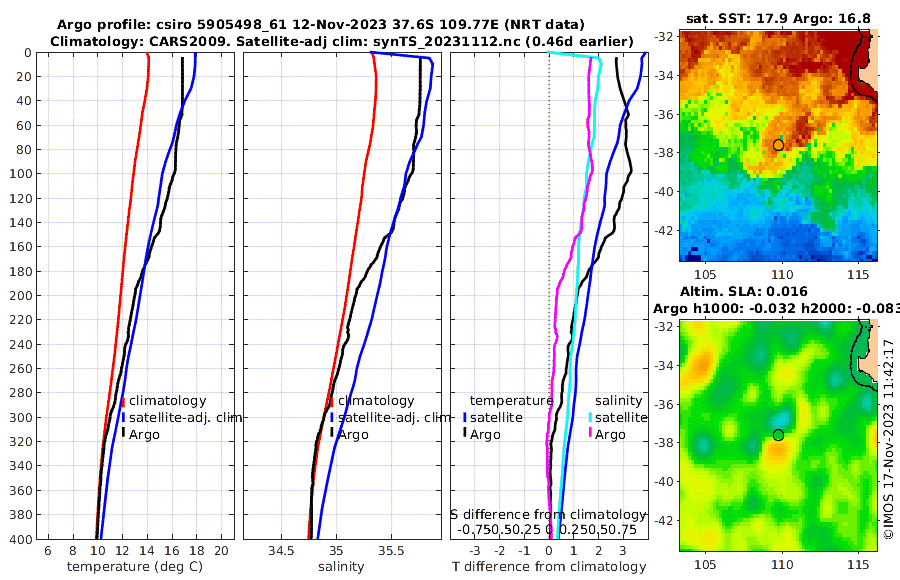Image resolution: width=900 pixels, height=580 pixels.
Task: Click longitude tick '115' below the SLA map
Action: [859, 565]
